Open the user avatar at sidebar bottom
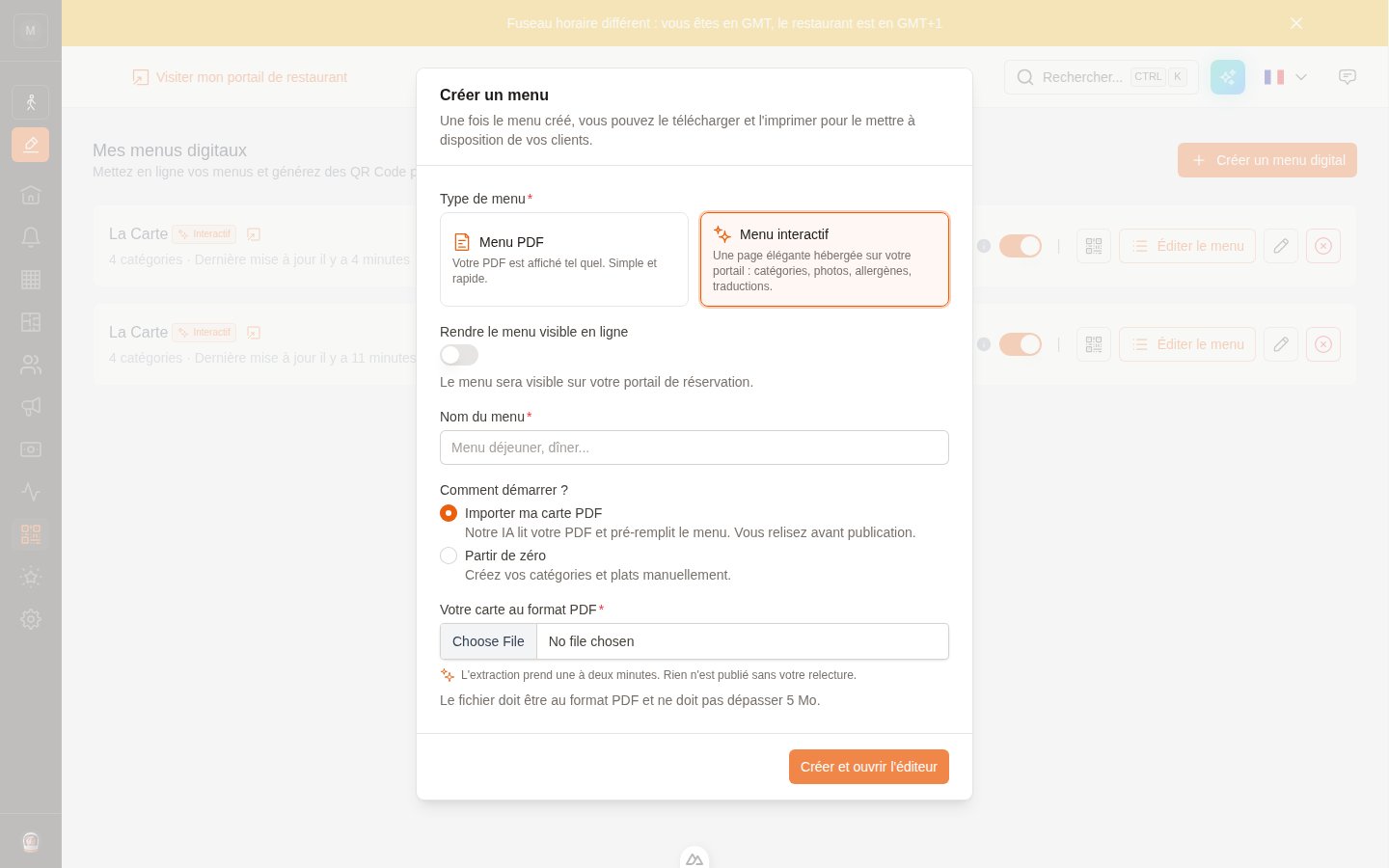Screen dimensions: 1389x868 coord(31,842)
